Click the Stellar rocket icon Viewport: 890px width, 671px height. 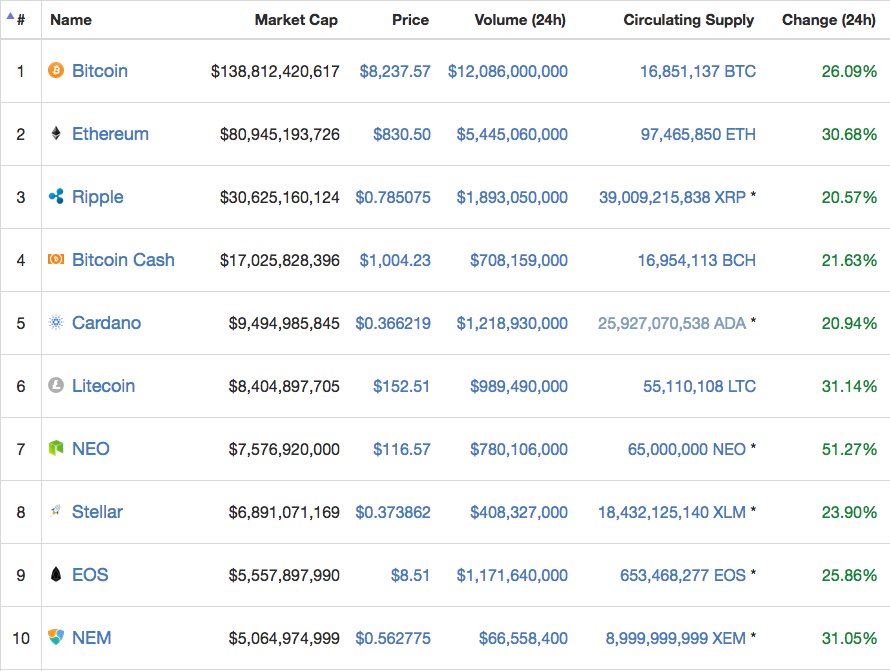(x=56, y=511)
